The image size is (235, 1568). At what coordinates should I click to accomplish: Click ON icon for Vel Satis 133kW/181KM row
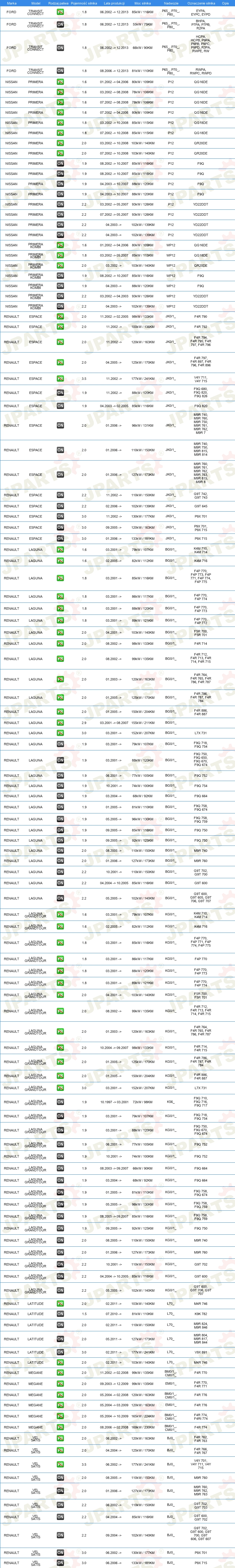click(60, 1563)
